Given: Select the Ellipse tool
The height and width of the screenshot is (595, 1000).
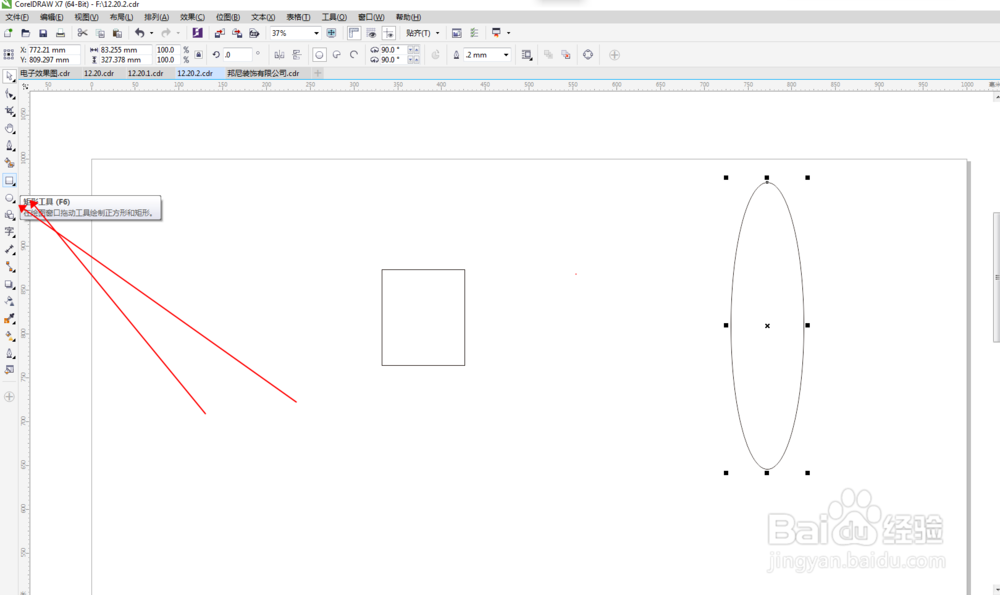Looking at the screenshot, I should click(9, 198).
